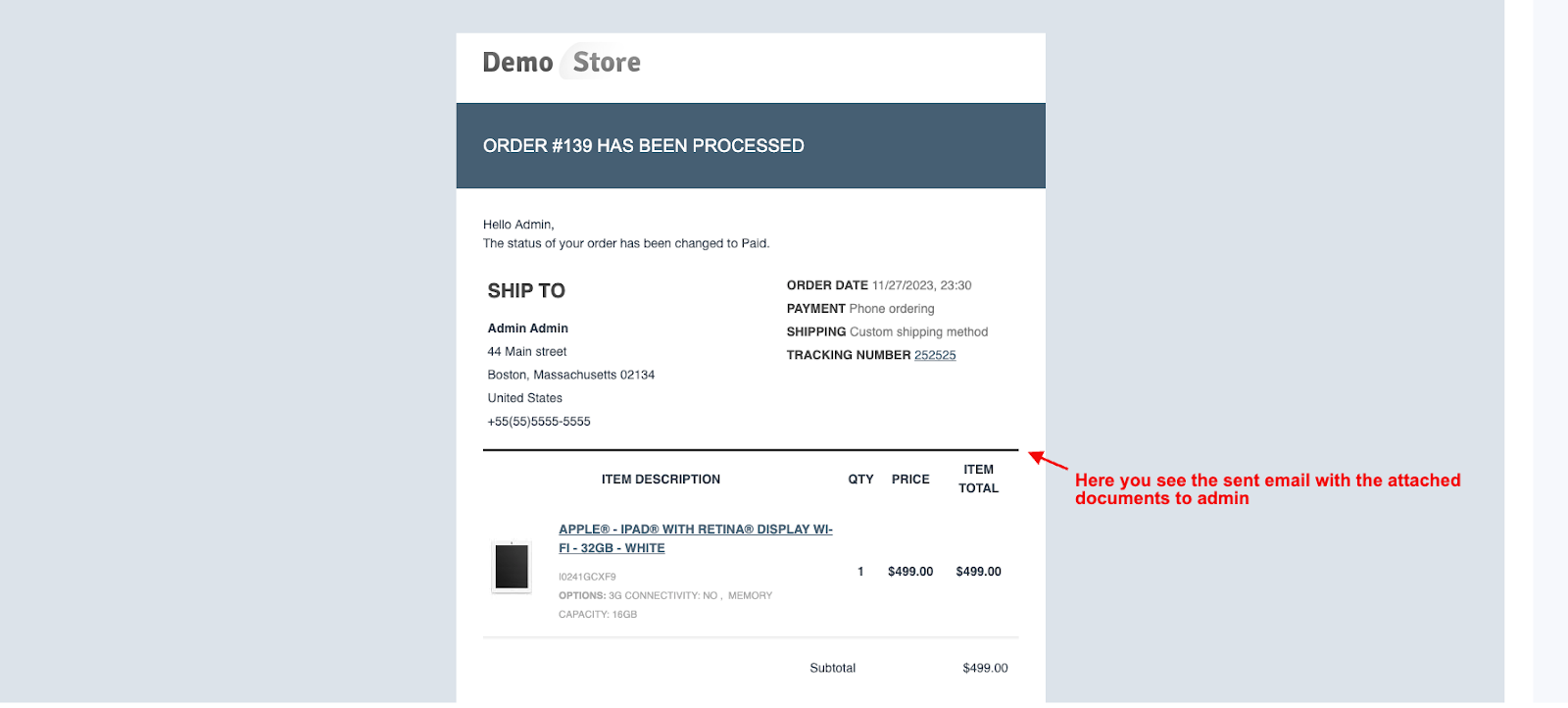
Task: Click the ITEM TOTAL column header
Action: pyautogui.click(x=978, y=479)
